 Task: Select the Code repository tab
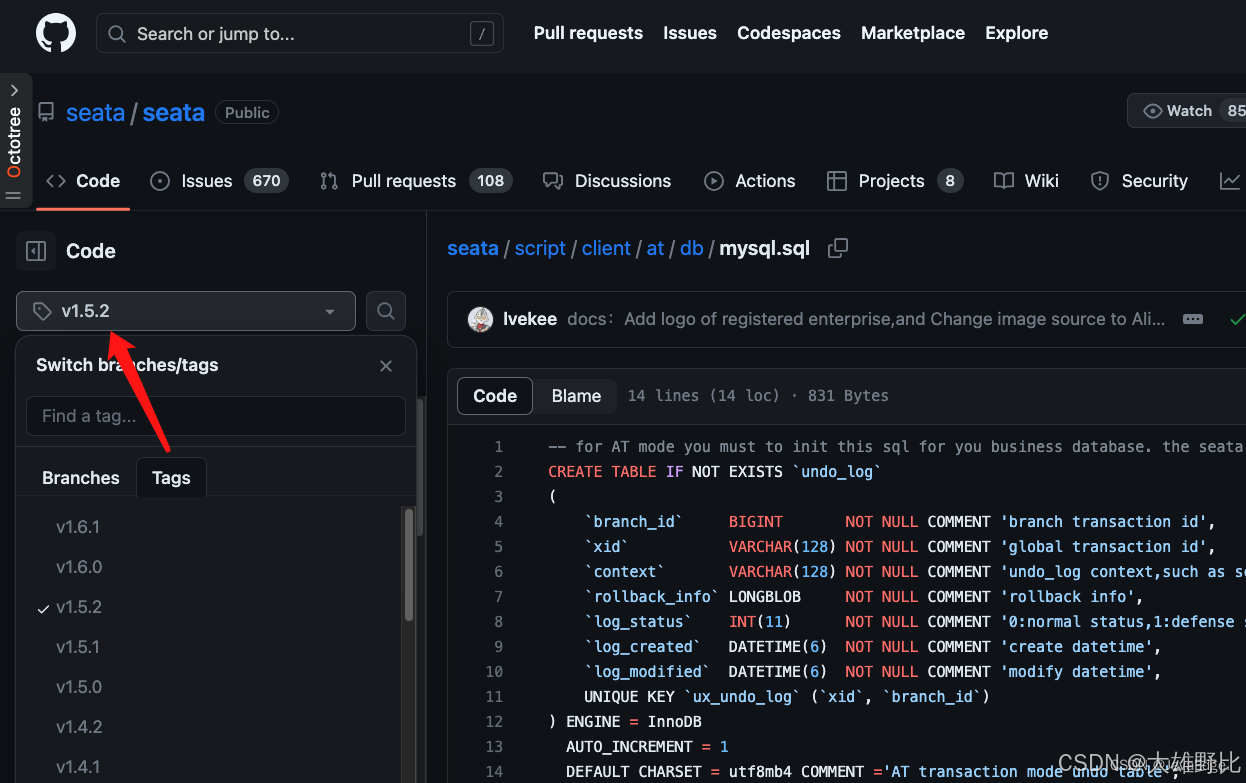(83, 181)
